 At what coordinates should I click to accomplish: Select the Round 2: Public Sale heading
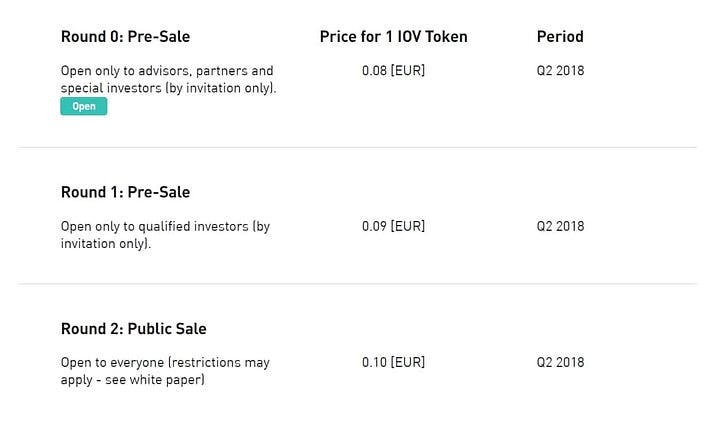point(134,329)
